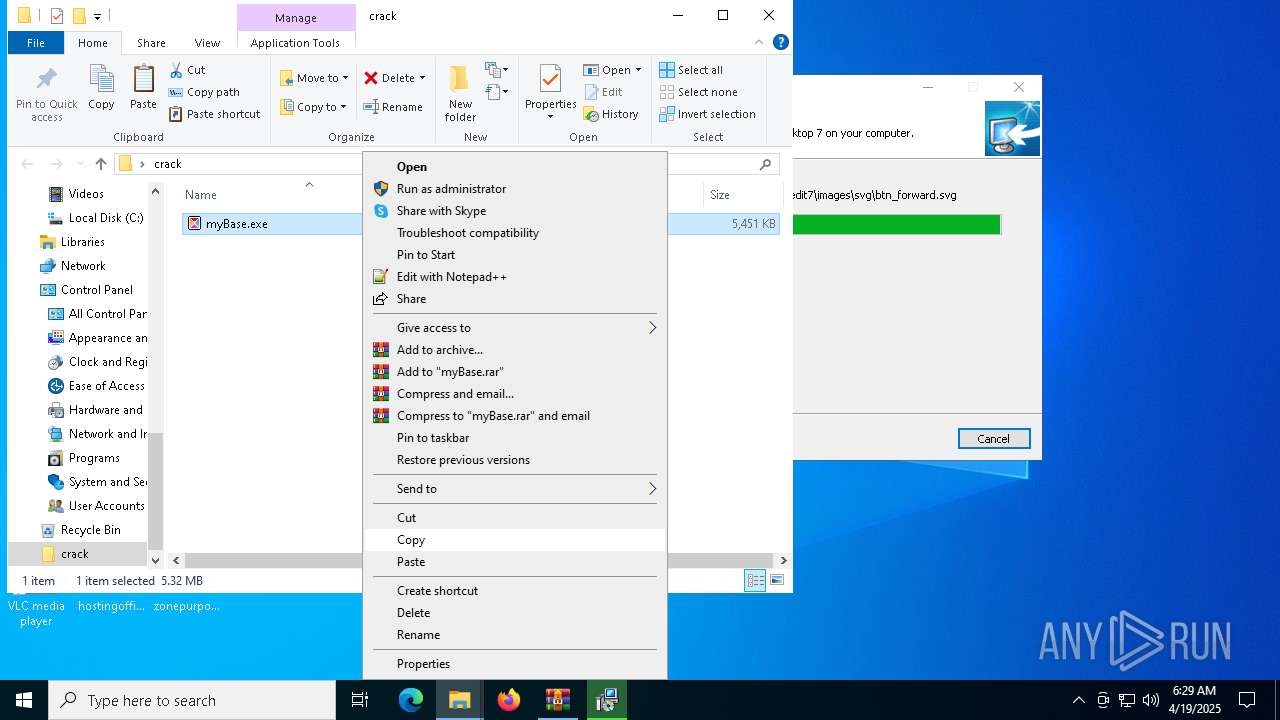
Task: Select Libraries in navigation pane
Action: 82,242
